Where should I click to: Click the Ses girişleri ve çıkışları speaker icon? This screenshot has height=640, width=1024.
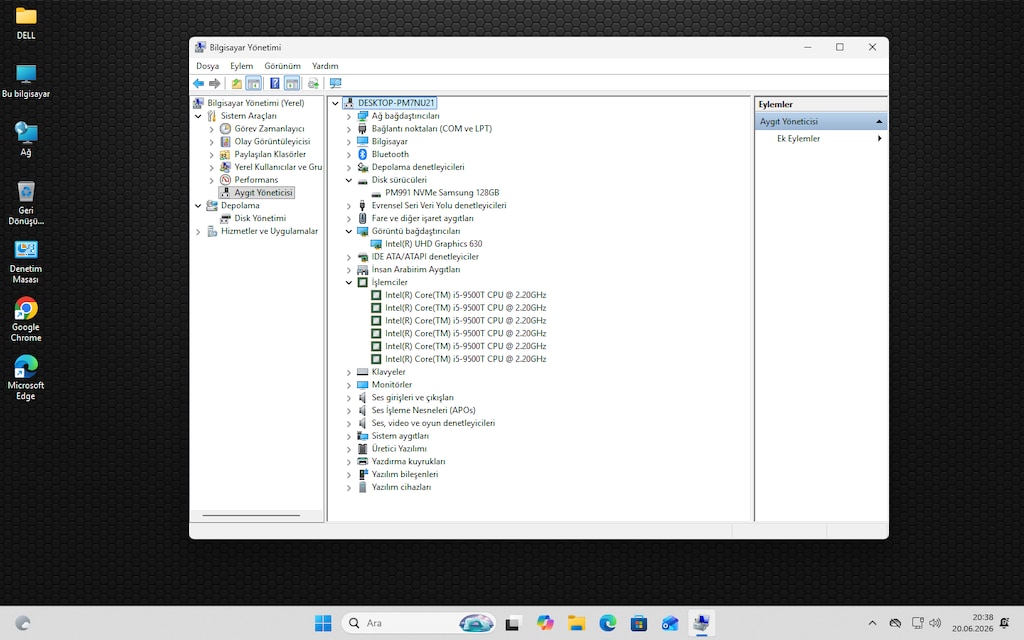(x=363, y=398)
